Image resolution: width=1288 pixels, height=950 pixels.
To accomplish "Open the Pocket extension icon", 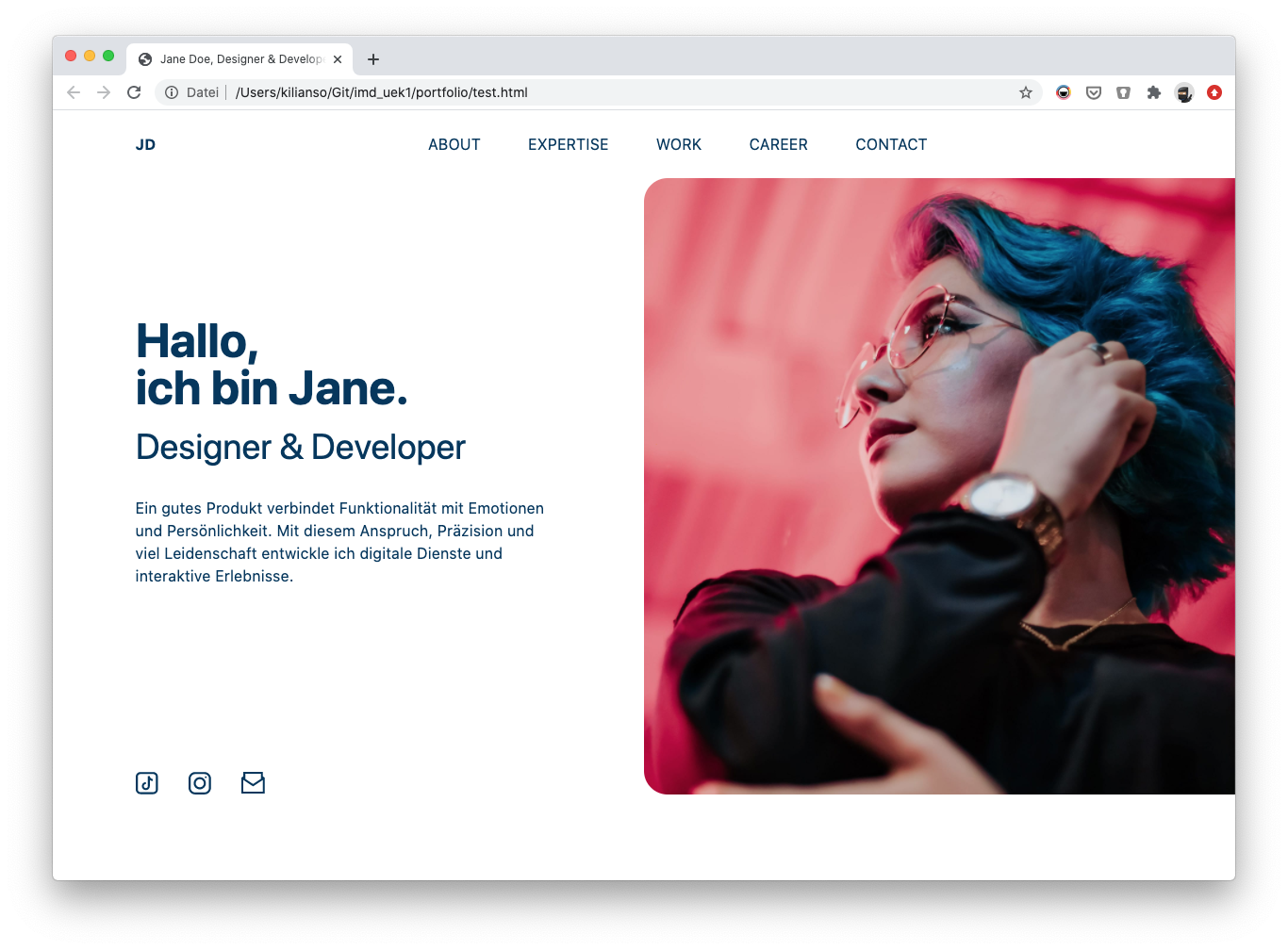I will coord(1094,92).
